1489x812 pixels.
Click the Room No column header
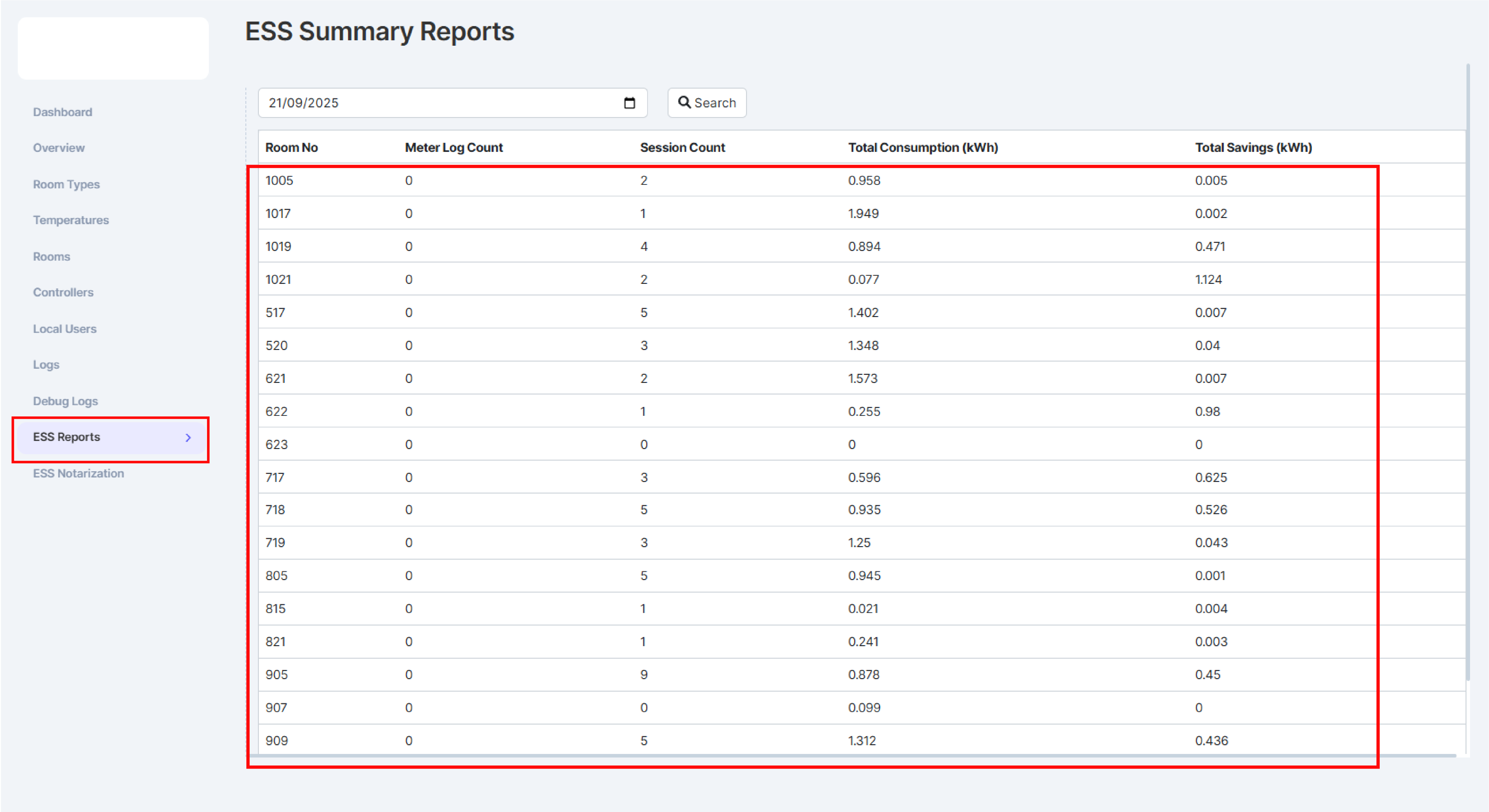pyautogui.click(x=291, y=147)
